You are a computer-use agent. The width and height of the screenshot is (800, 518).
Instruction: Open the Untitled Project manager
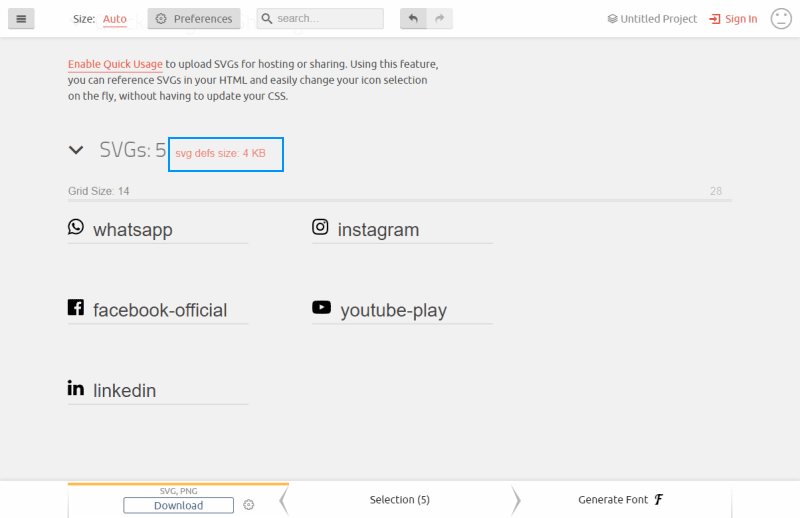coord(652,19)
